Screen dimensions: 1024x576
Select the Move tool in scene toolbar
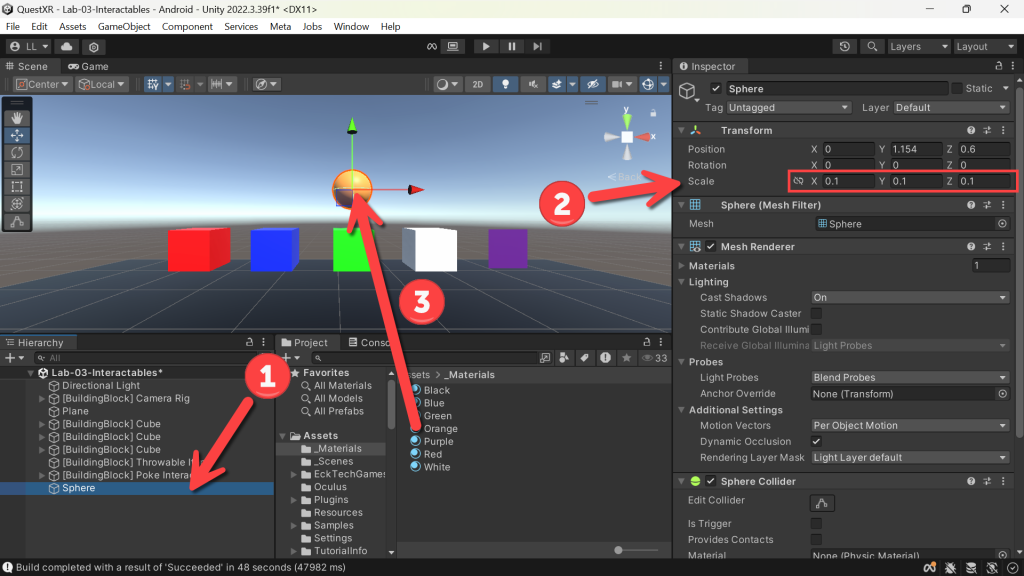17,135
